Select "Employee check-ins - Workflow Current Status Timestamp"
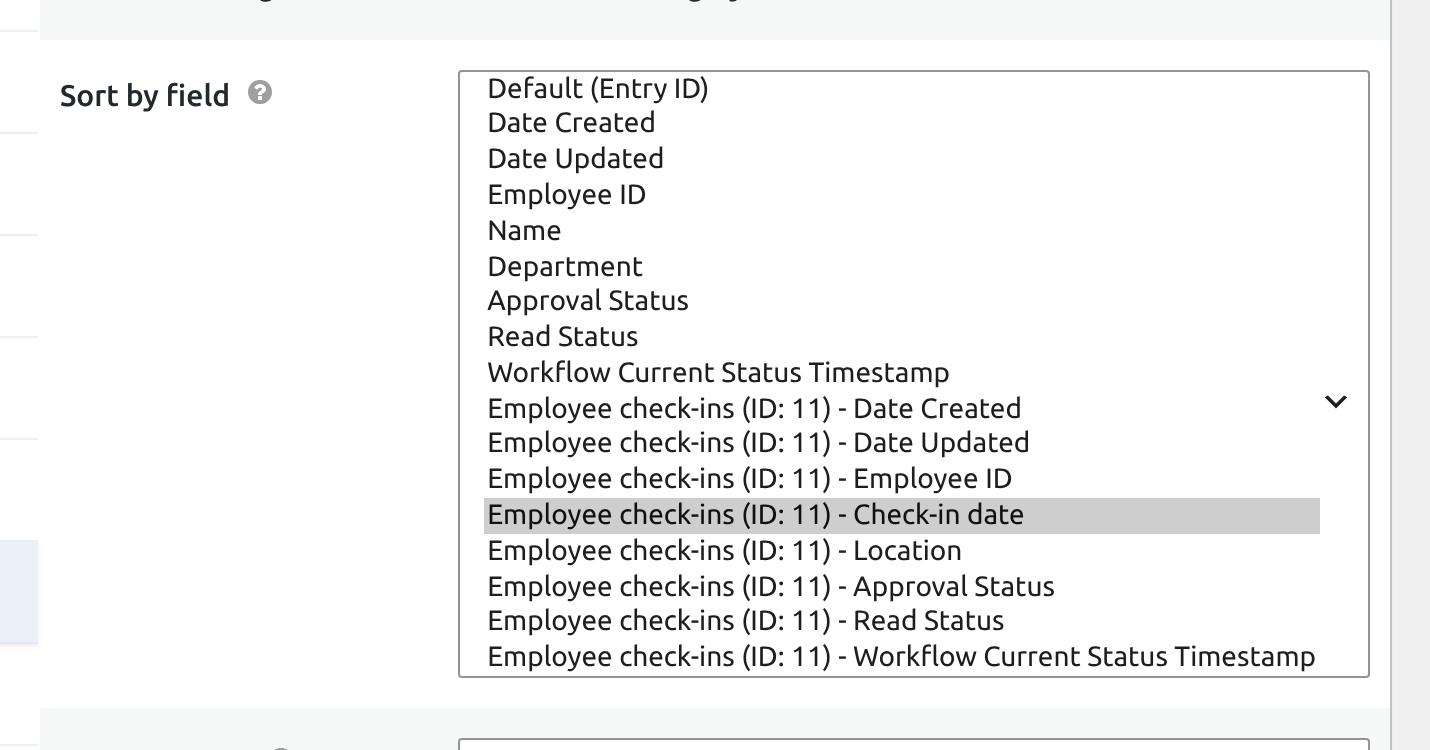This screenshot has height=750, width=1430. click(902, 657)
